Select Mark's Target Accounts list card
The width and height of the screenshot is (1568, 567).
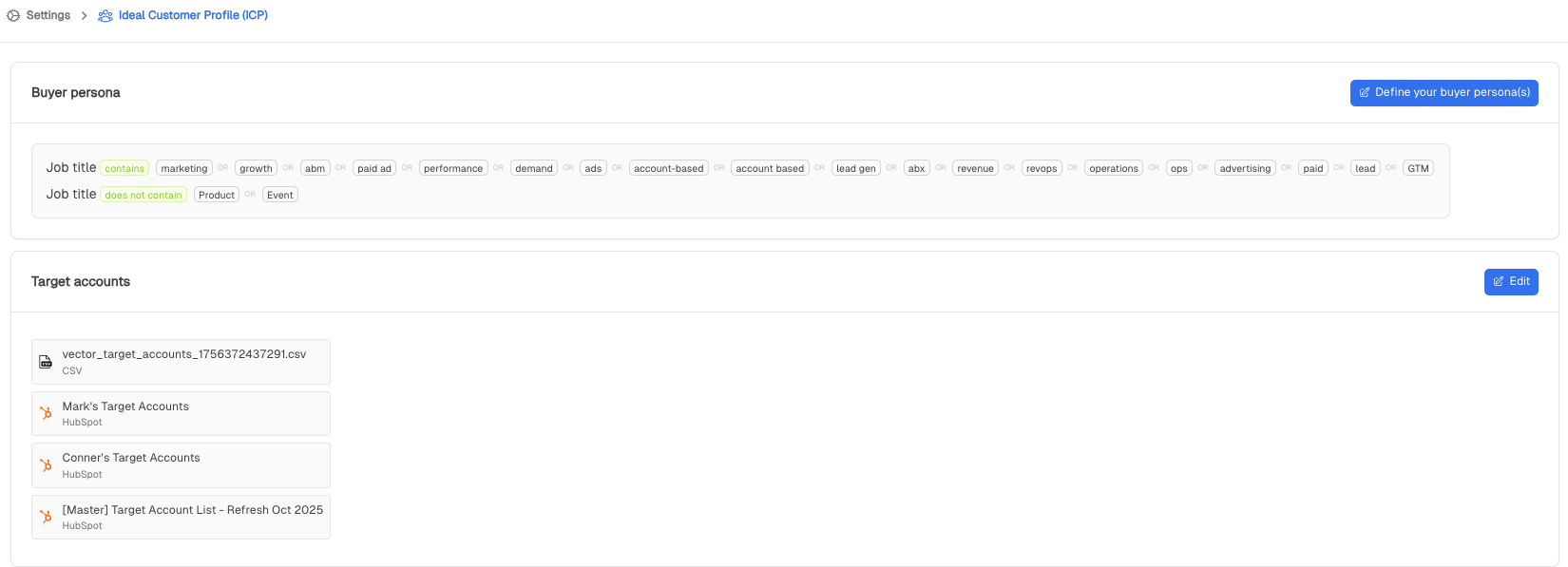[x=181, y=413]
